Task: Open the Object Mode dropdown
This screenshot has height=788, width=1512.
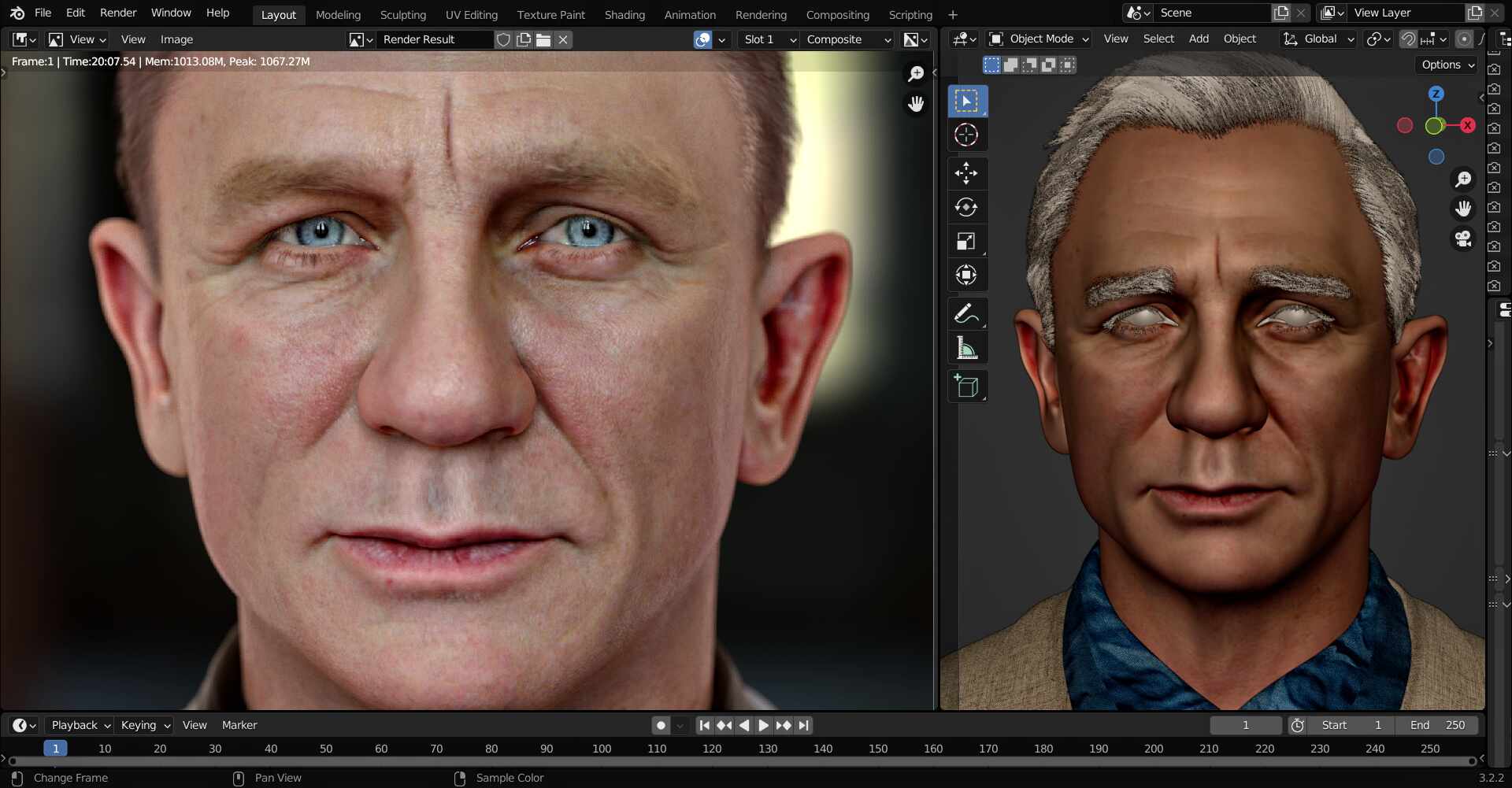Action: click(1039, 39)
